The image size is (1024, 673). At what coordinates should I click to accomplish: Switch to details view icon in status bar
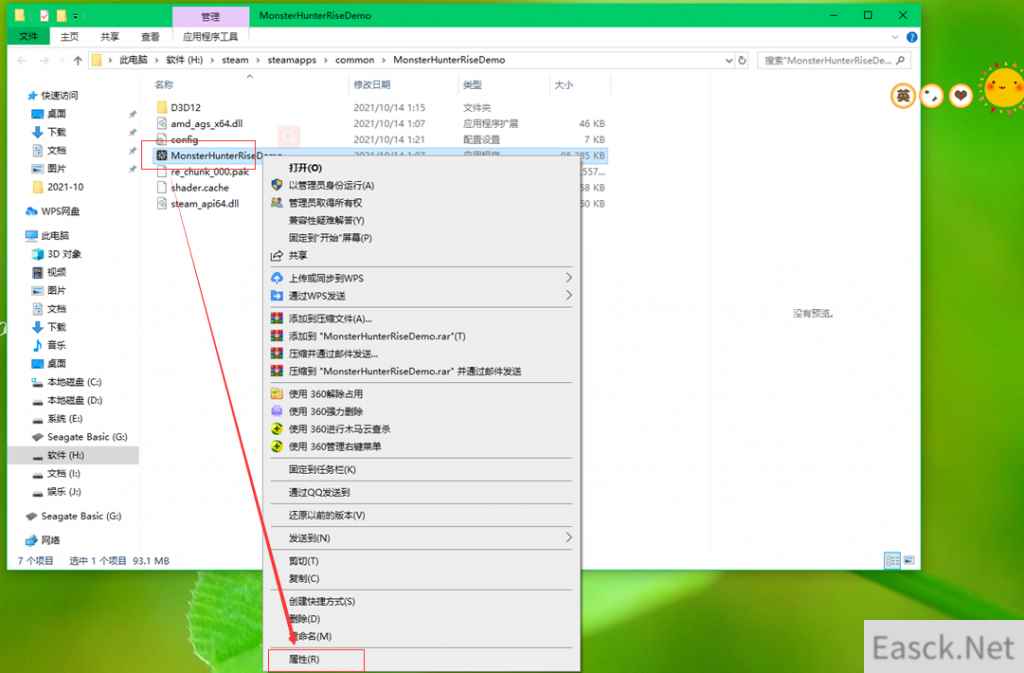(892, 561)
